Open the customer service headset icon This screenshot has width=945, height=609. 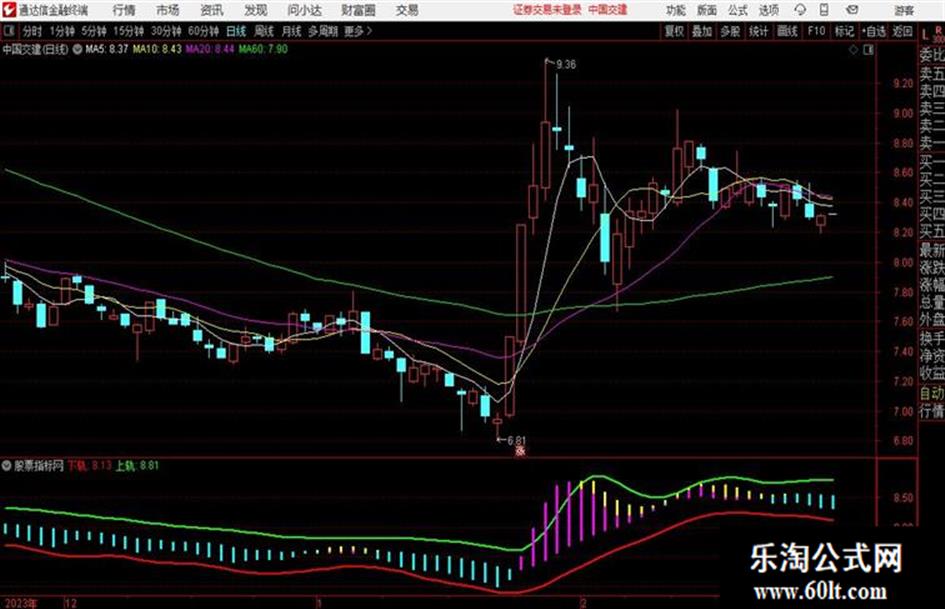(x=800, y=10)
